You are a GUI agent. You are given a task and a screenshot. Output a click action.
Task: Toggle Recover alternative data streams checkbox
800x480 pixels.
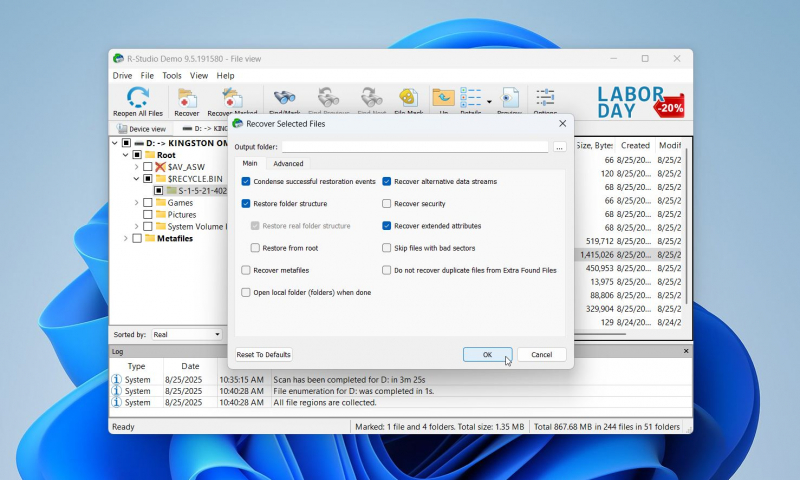(x=387, y=182)
